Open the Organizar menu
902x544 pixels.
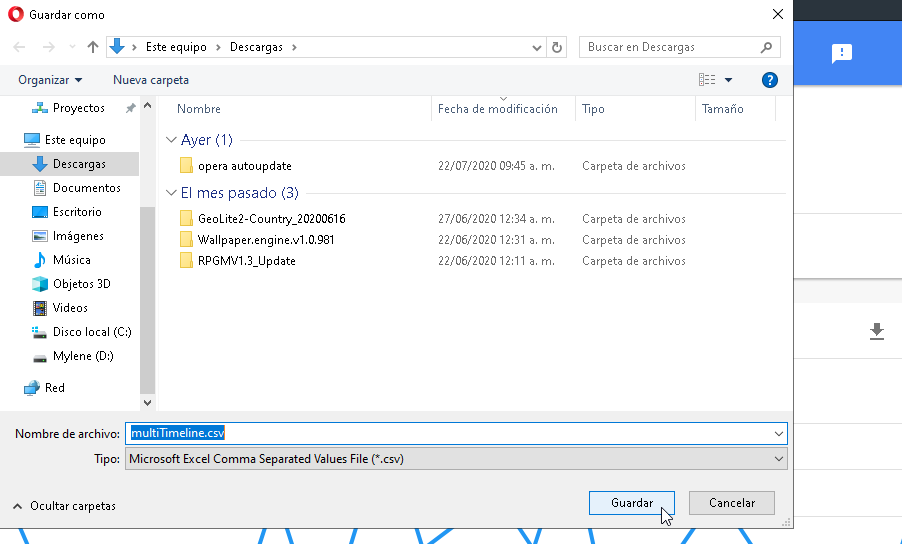click(50, 80)
